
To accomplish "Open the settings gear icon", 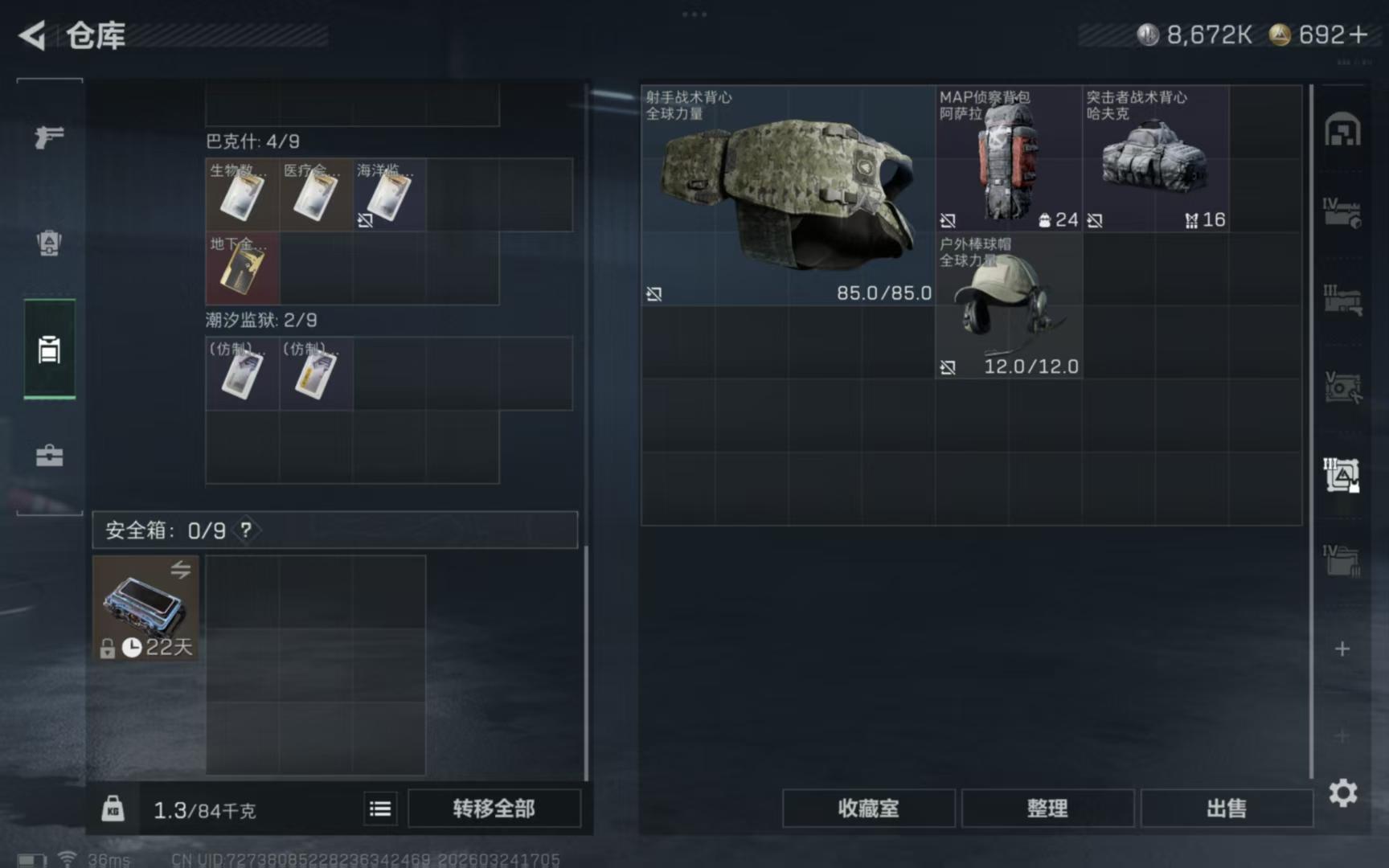I will coord(1342,793).
